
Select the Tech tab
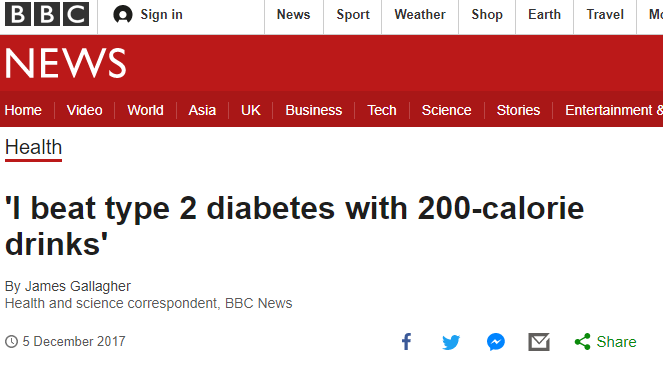(381, 110)
